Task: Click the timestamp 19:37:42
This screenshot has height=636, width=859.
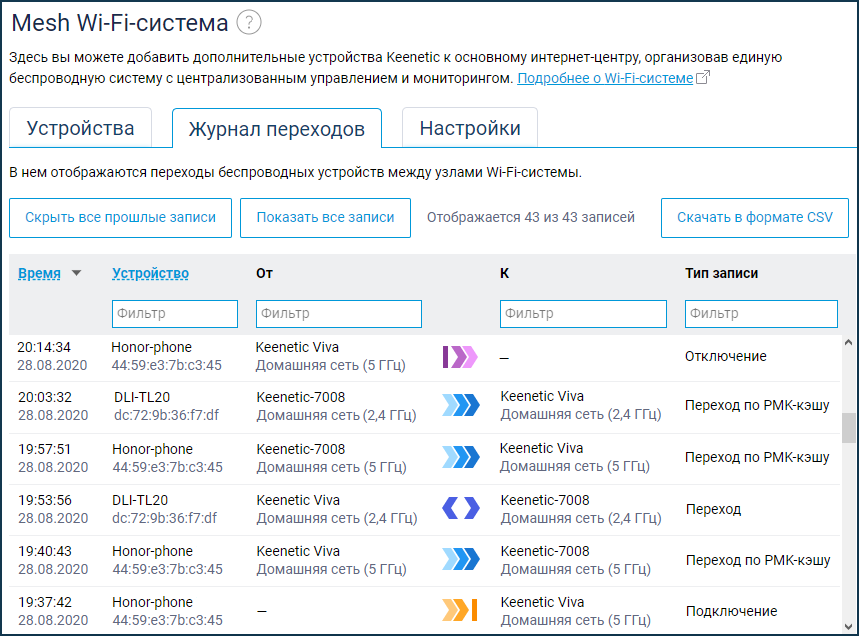Action: click(45, 602)
